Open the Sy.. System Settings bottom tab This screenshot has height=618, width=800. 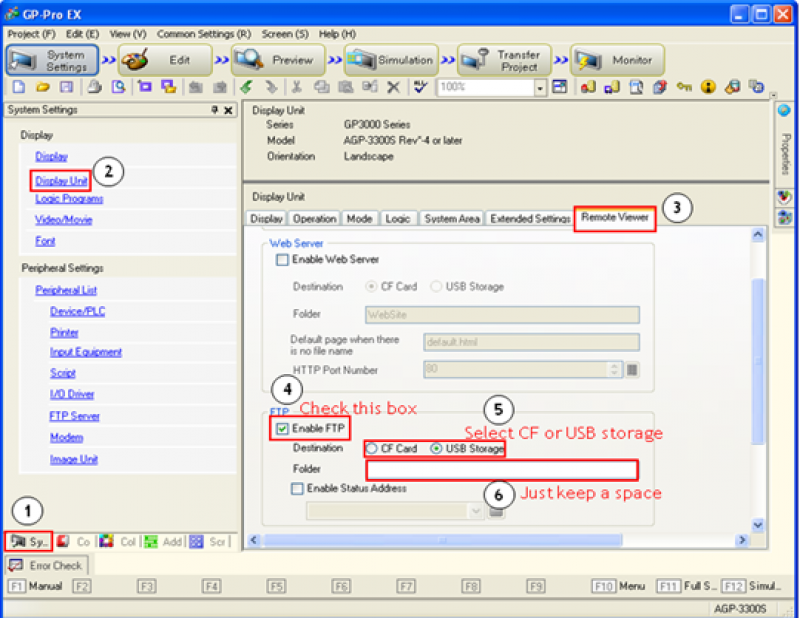tap(29, 541)
